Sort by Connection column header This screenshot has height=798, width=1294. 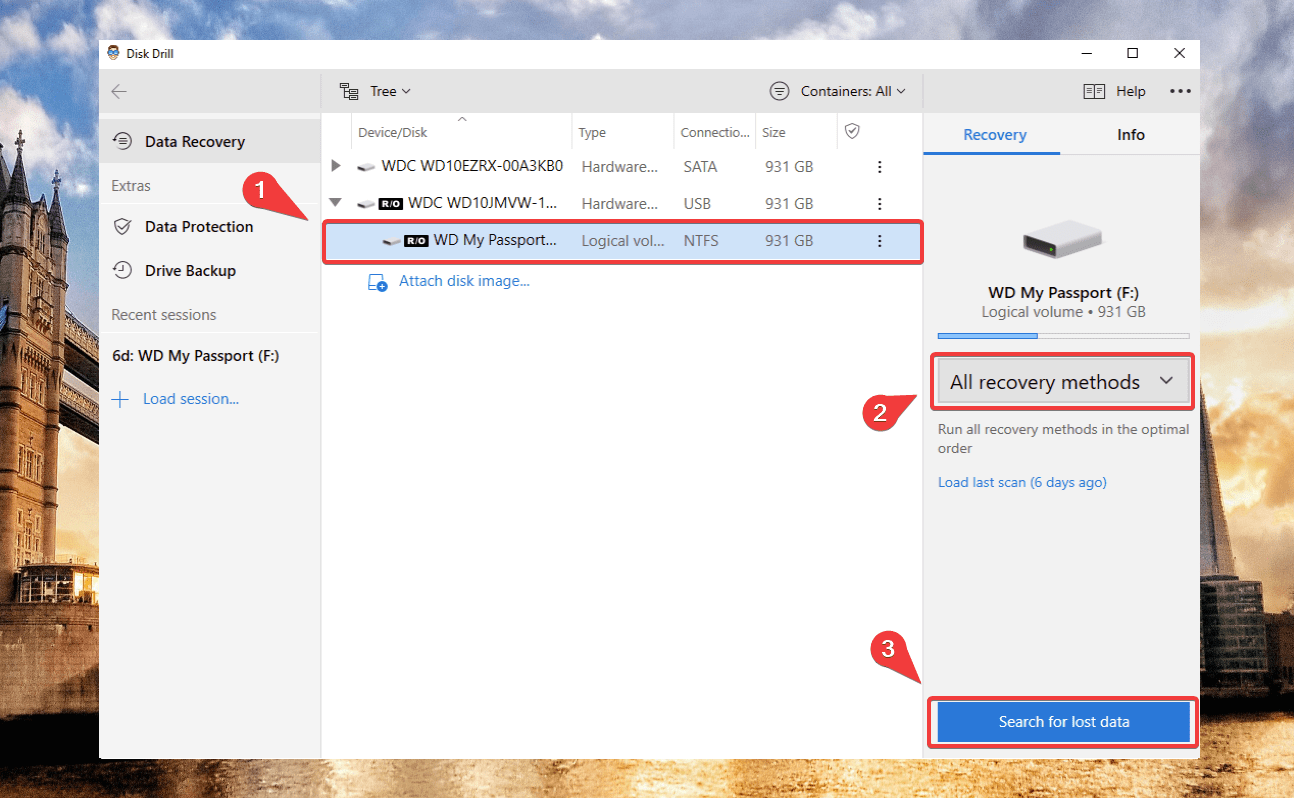(x=715, y=133)
